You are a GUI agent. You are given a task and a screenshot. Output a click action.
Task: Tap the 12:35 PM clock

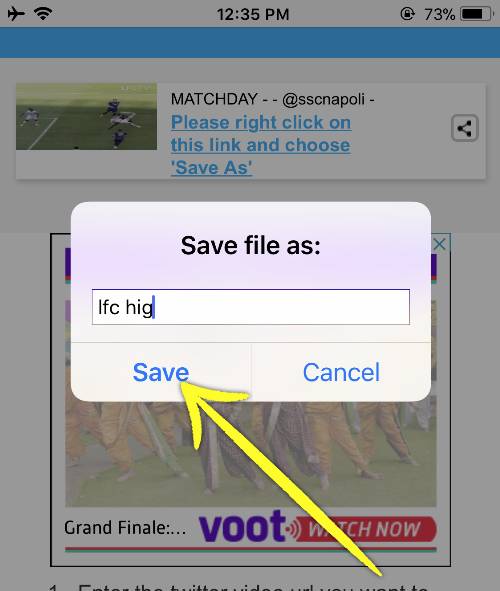pos(253,15)
